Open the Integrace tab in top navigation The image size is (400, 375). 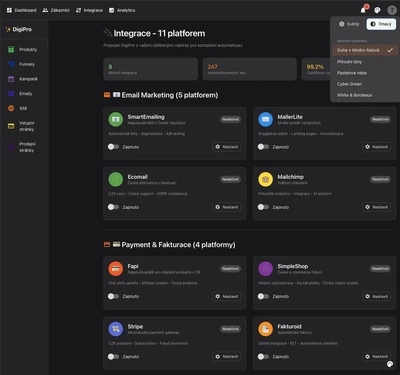[89, 10]
